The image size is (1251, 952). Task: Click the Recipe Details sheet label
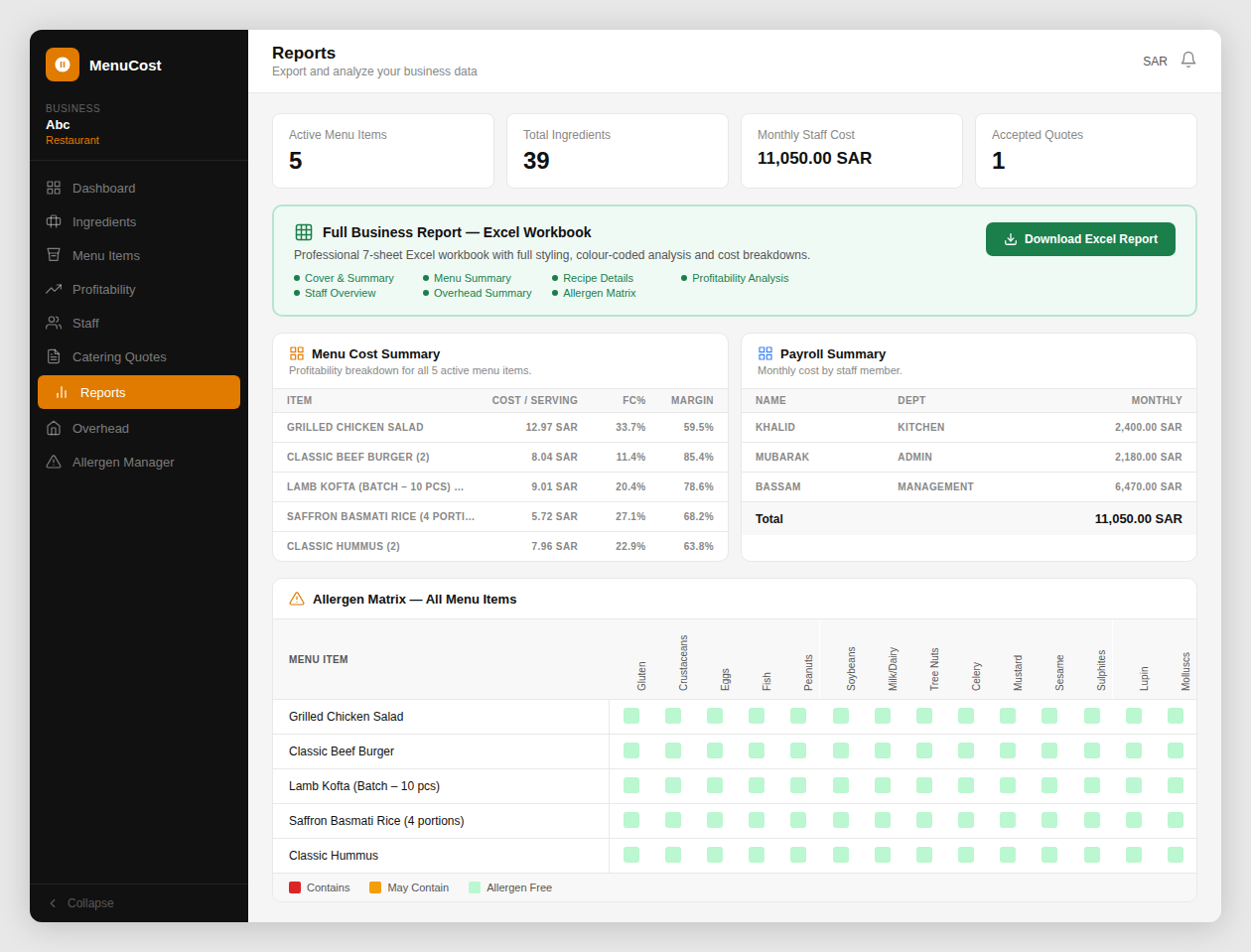coord(598,278)
